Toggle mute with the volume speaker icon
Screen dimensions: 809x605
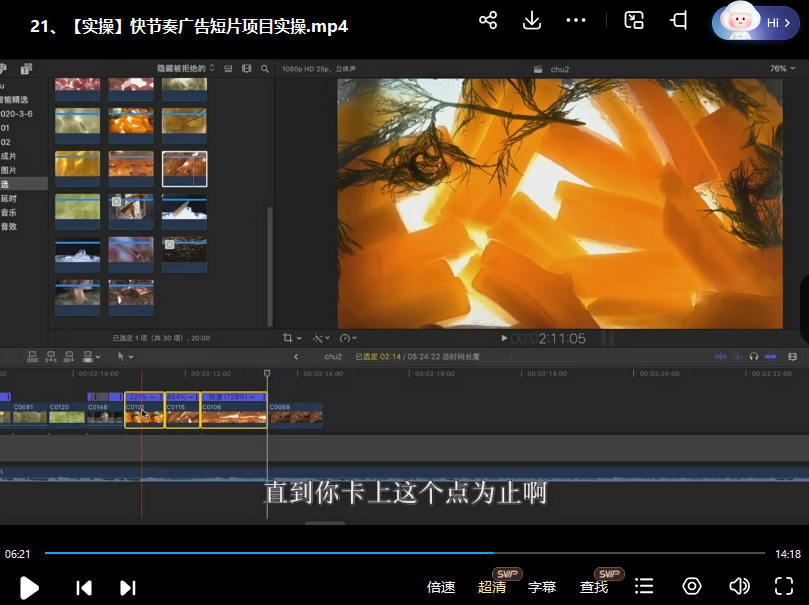tap(739, 586)
